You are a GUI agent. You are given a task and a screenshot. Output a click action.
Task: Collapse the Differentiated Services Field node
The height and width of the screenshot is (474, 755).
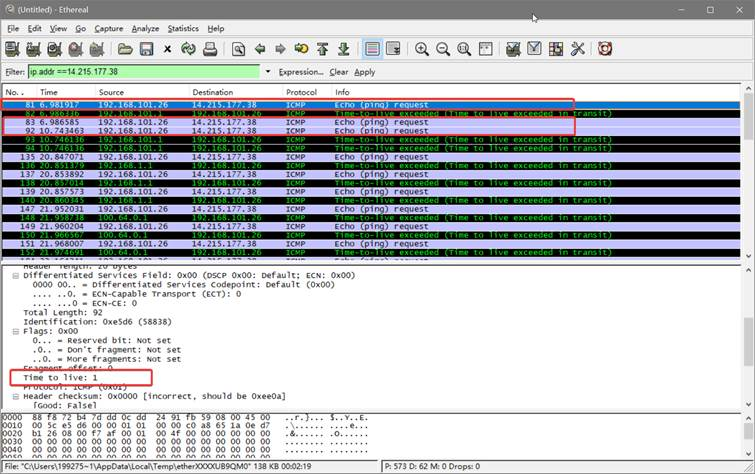point(15,276)
